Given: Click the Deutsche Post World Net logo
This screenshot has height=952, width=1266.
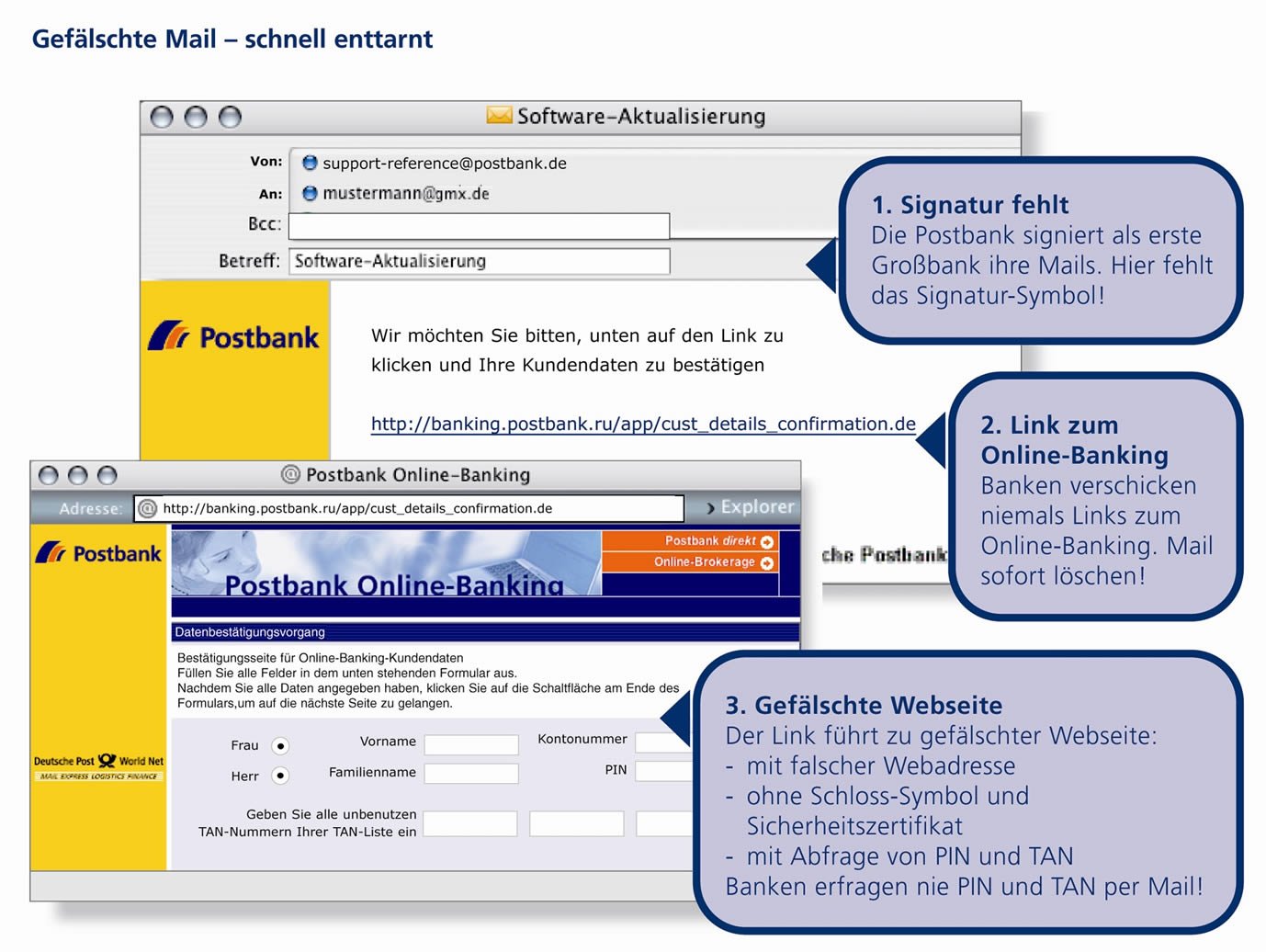Looking at the screenshot, I should [x=99, y=767].
